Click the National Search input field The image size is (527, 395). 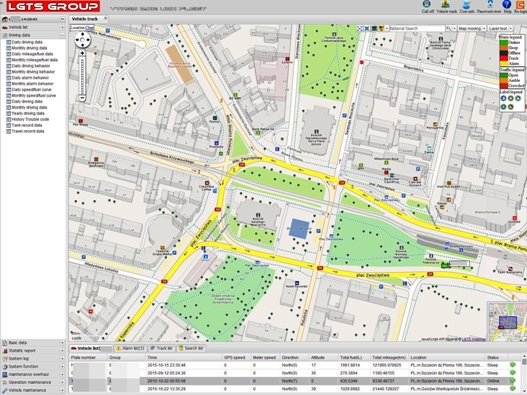(x=417, y=29)
